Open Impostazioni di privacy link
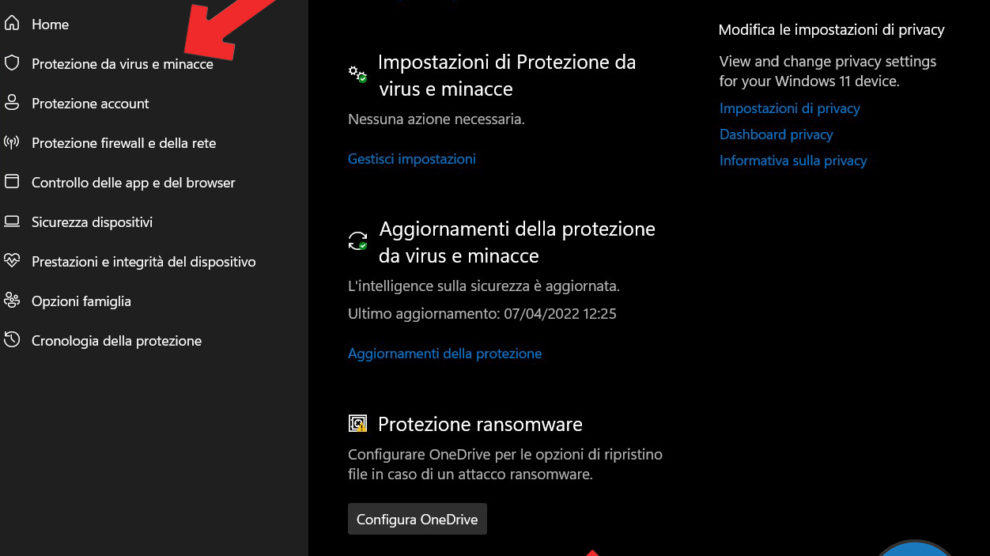990x556 pixels. 789,108
